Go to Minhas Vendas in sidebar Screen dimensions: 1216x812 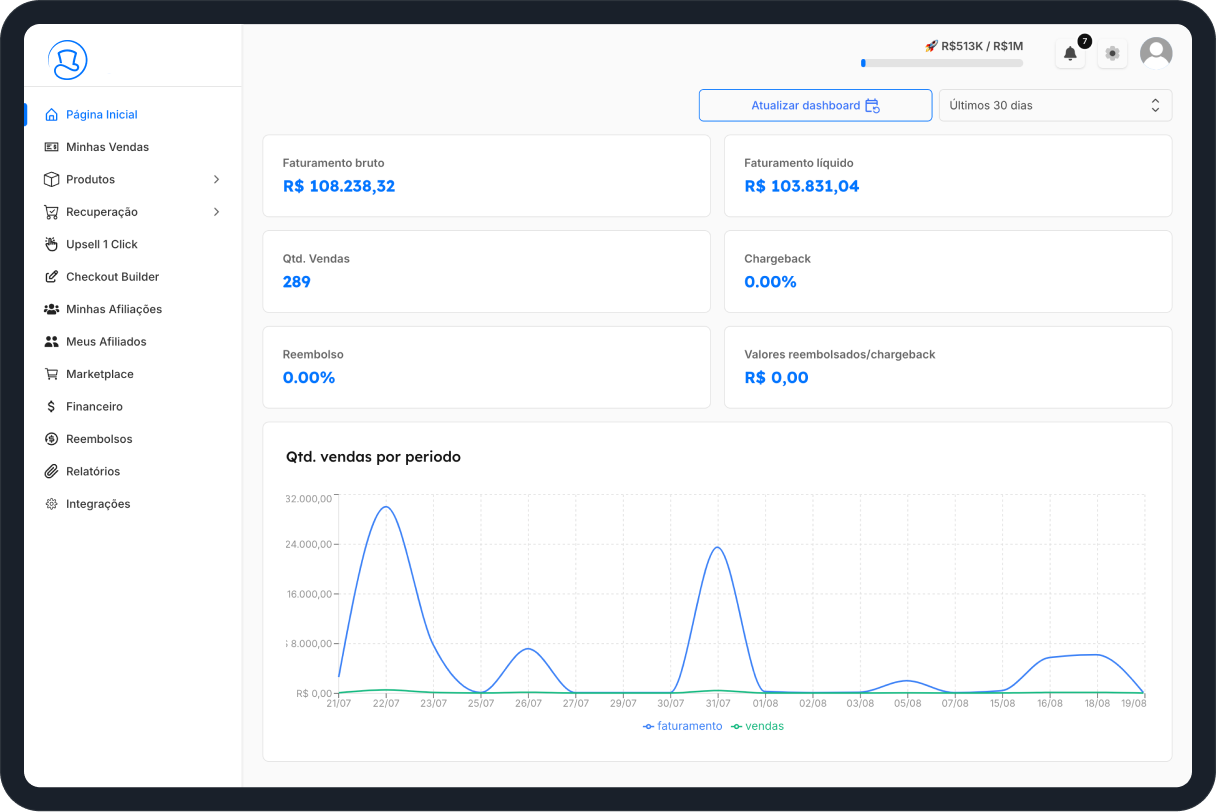pos(107,147)
